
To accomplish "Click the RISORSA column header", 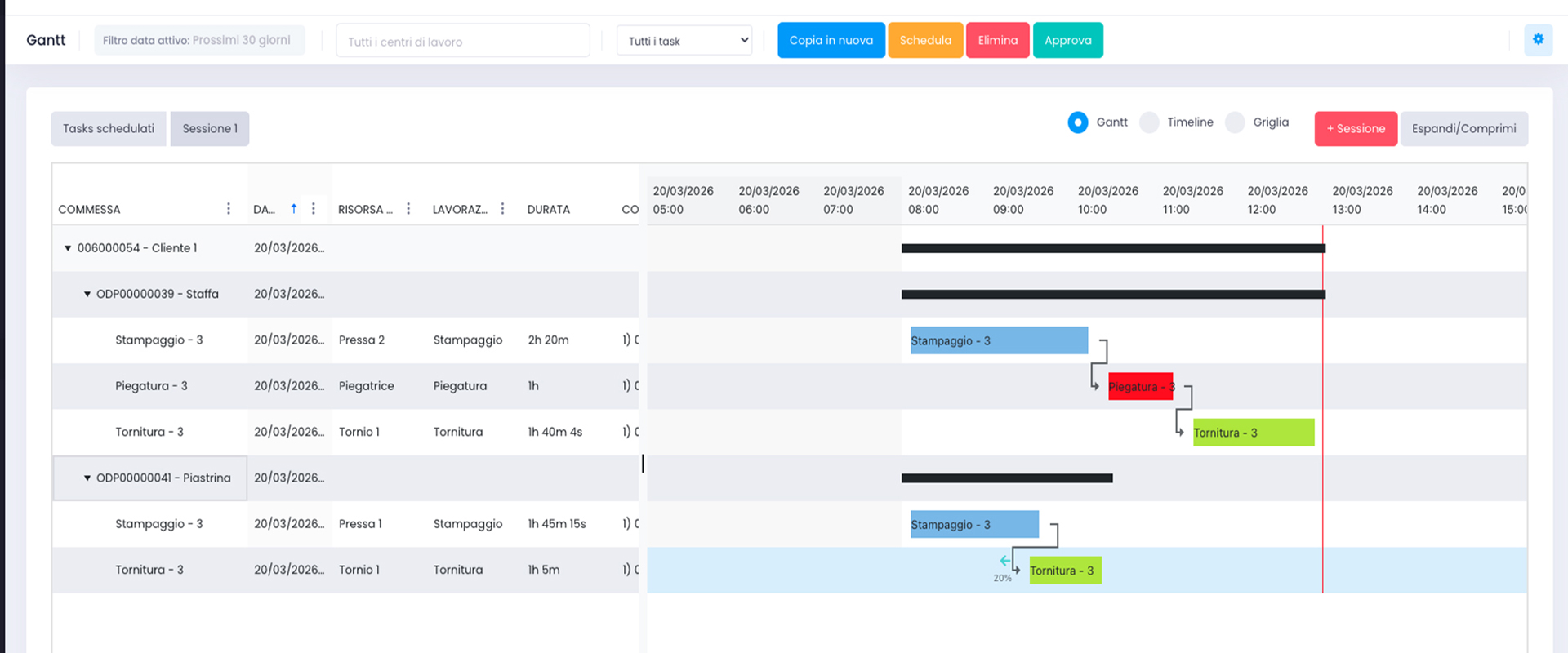I will pos(365,210).
